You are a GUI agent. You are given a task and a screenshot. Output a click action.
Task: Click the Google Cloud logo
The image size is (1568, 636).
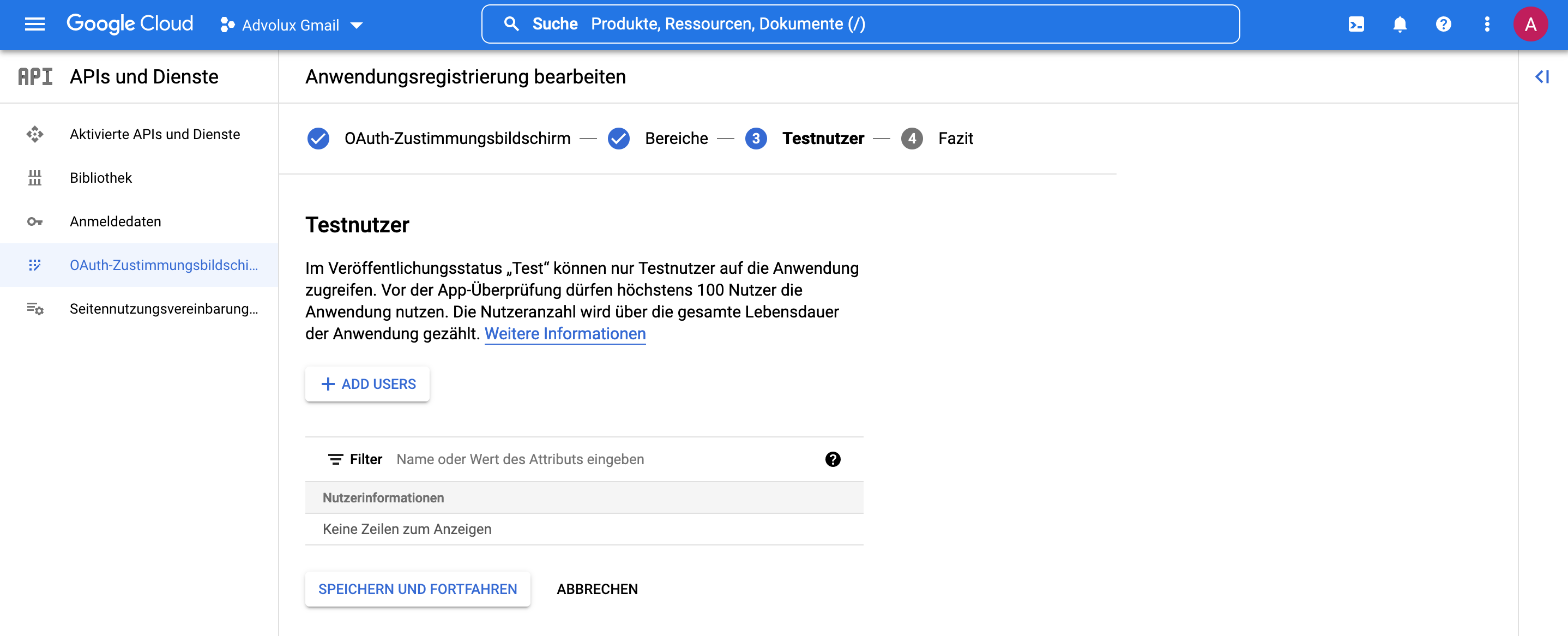click(130, 24)
